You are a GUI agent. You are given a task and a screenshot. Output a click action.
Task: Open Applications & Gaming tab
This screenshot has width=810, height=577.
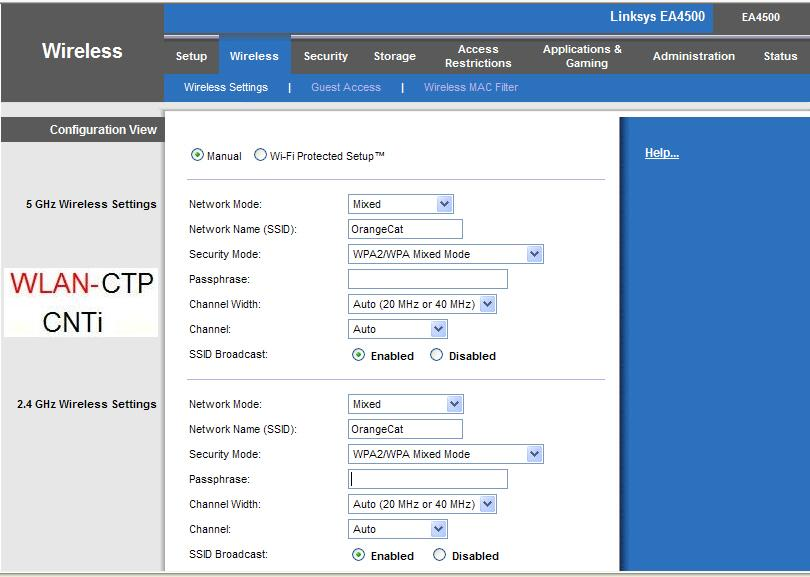582,56
